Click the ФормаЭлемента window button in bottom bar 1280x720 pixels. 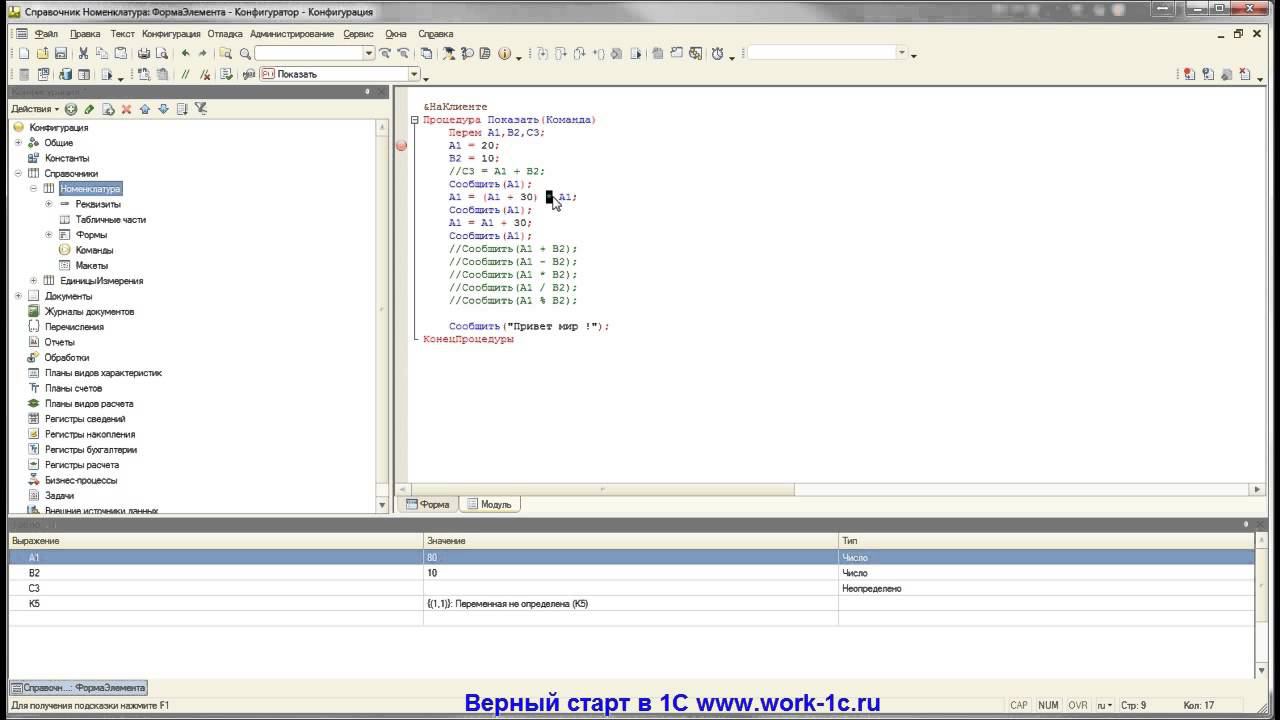point(78,688)
